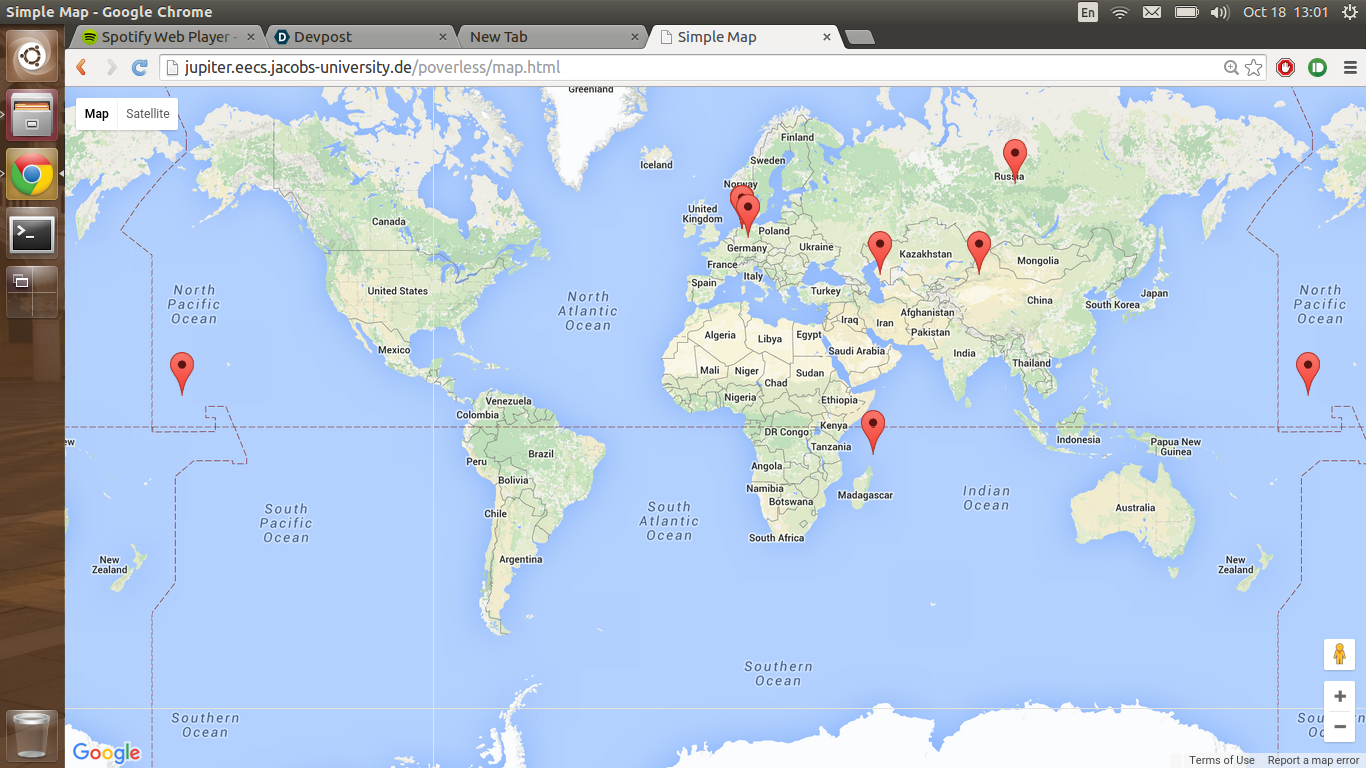Open the Wi-Fi network indicator
The width and height of the screenshot is (1366, 768).
1120,12
